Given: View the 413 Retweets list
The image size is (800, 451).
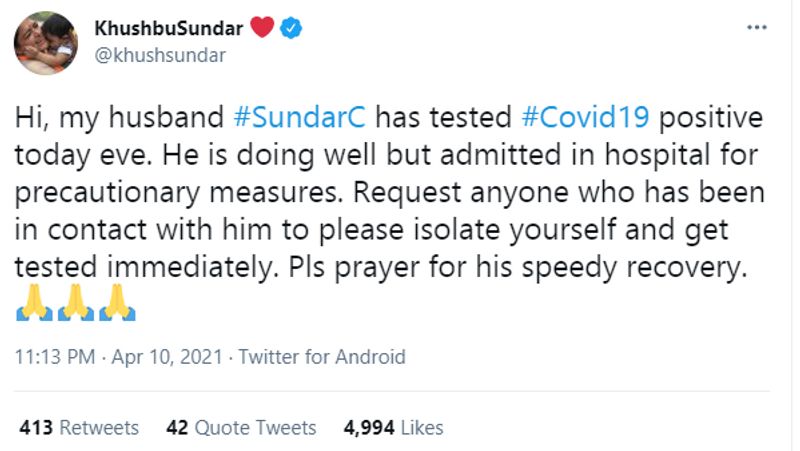Looking at the screenshot, I should pyautogui.click(x=78, y=427).
